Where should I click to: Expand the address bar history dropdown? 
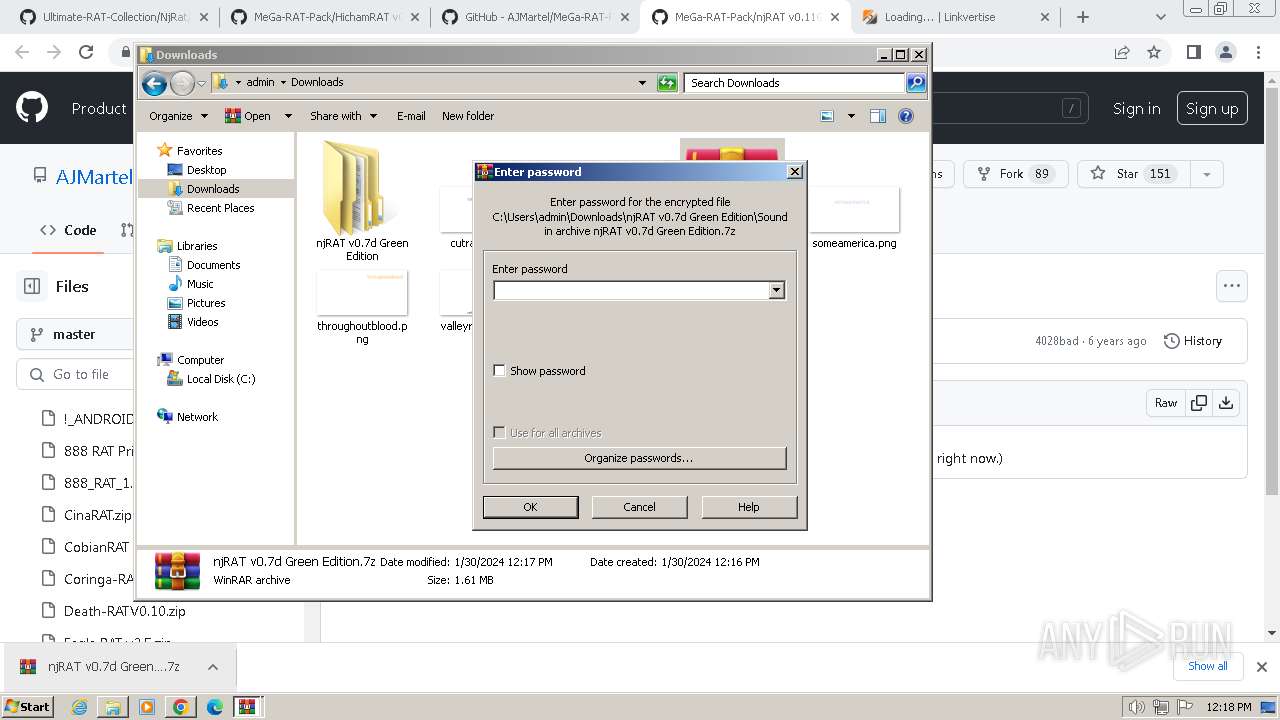[642, 83]
